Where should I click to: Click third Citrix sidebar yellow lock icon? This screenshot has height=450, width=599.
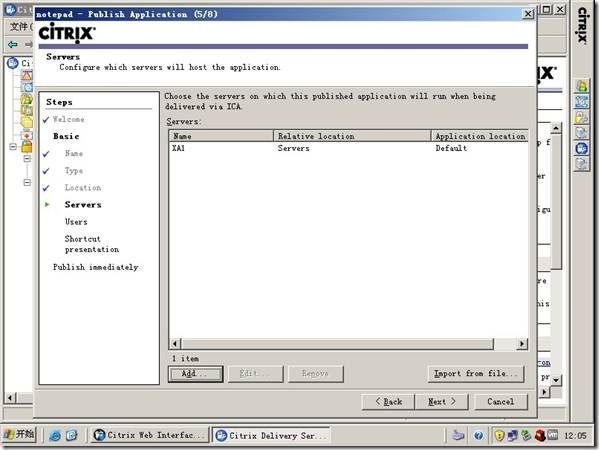point(582,117)
